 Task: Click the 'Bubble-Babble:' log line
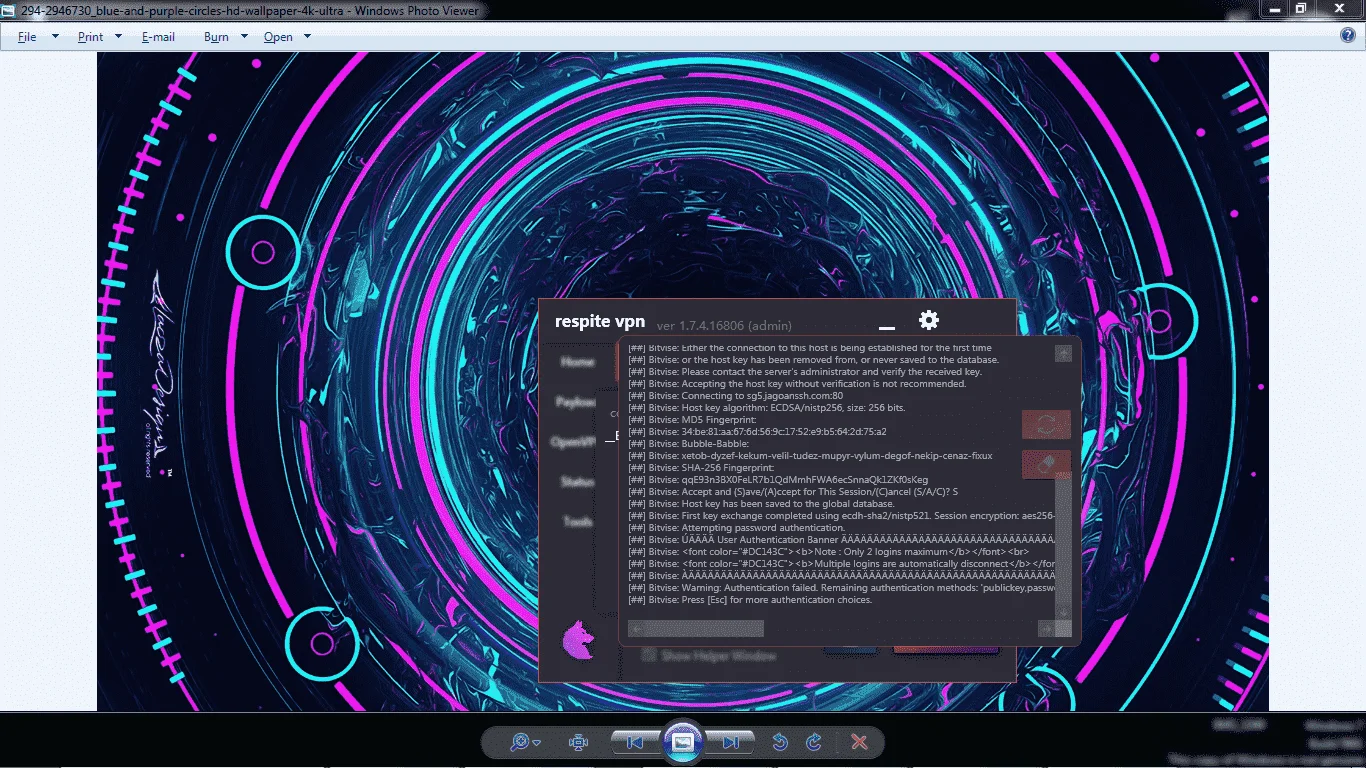pos(688,444)
